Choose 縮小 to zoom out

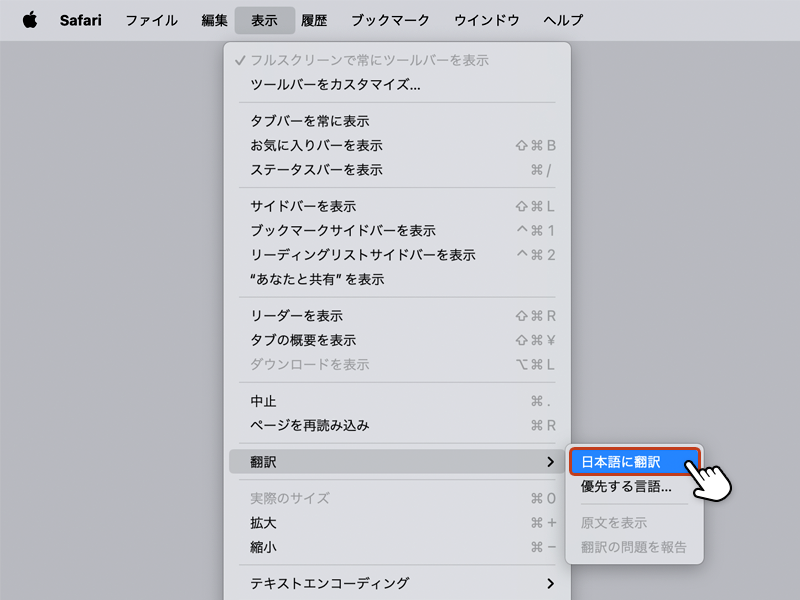pos(263,547)
